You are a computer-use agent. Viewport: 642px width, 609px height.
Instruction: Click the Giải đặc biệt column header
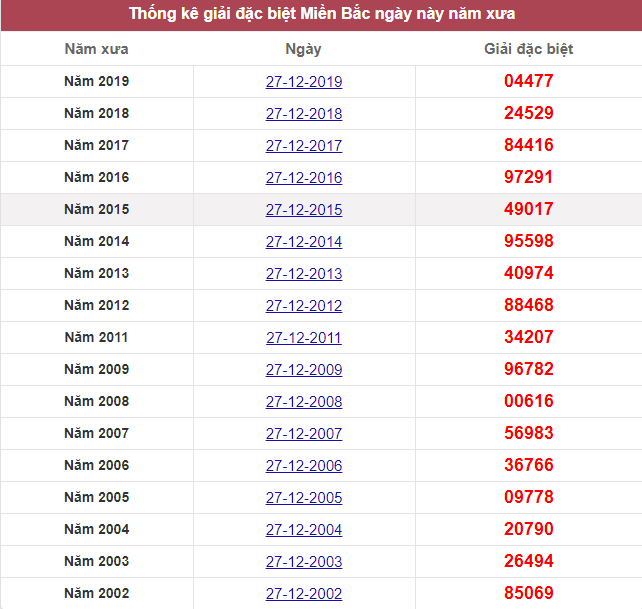[x=529, y=49]
